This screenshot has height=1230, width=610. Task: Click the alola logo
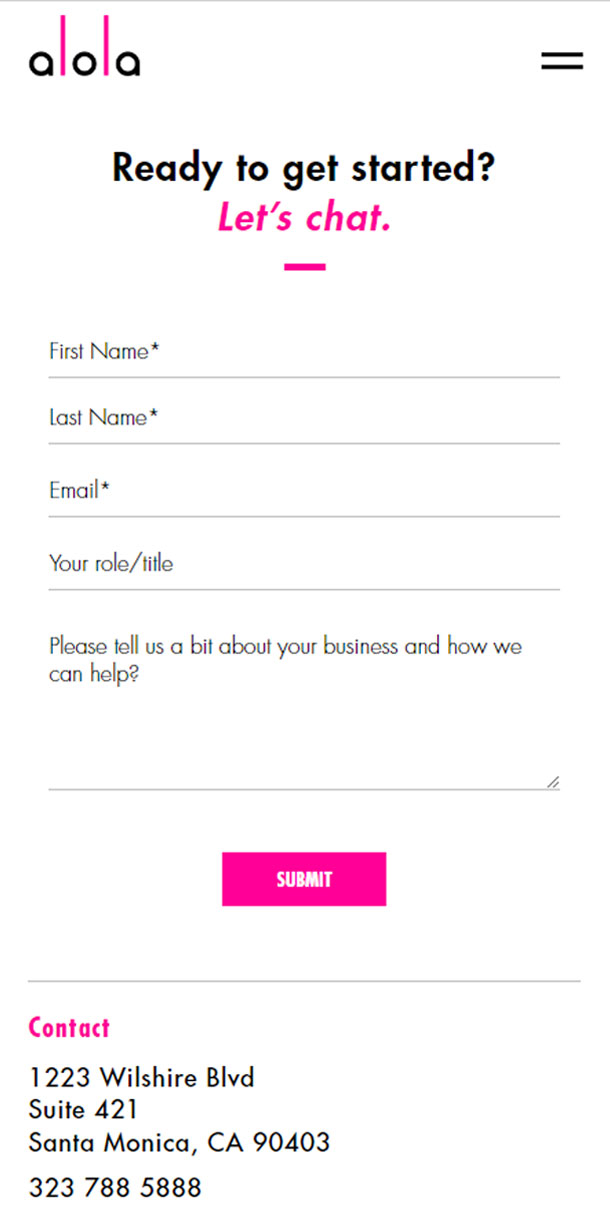click(84, 48)
